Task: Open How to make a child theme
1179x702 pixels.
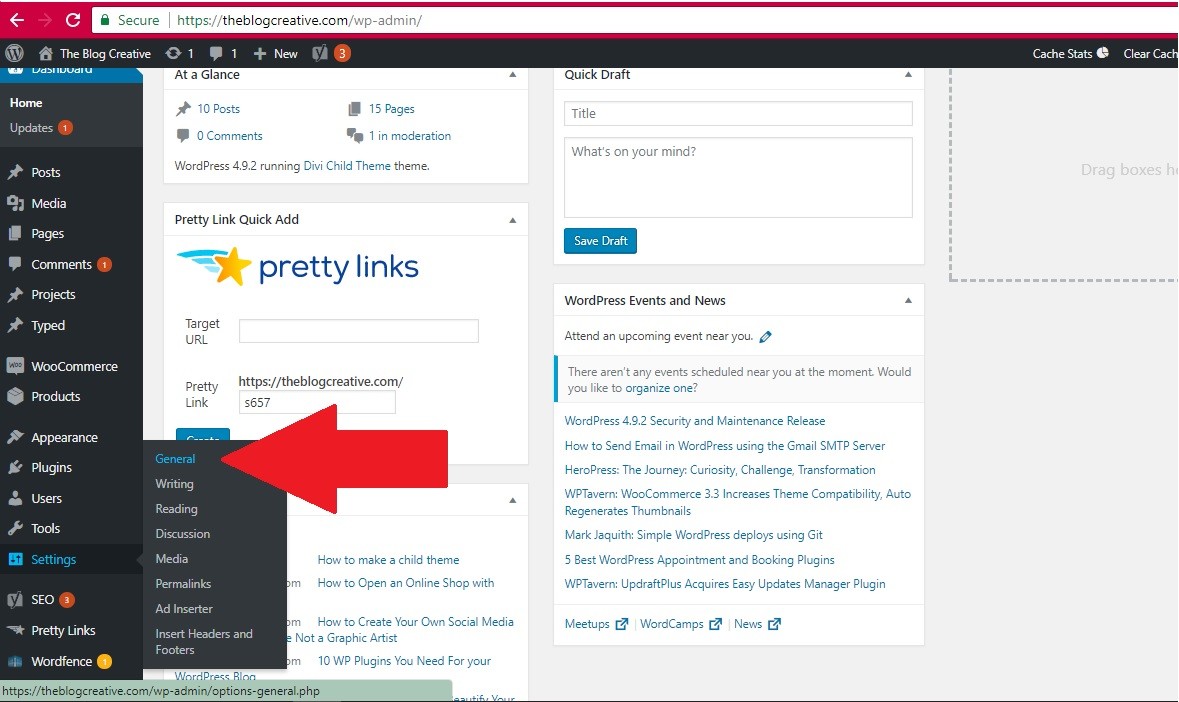Action: [x=388, y=560]
